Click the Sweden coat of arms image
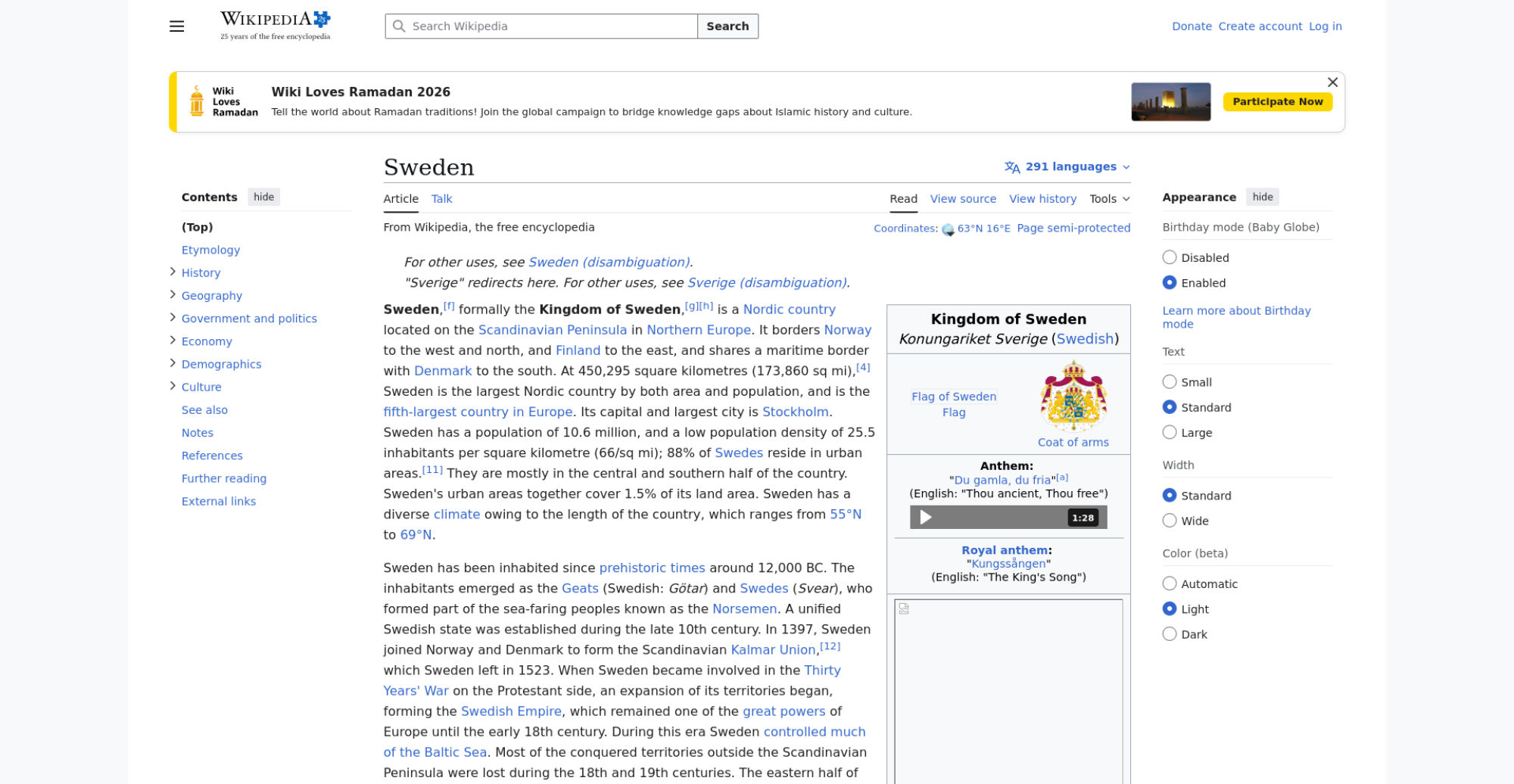 click(x=1073, y=396)
